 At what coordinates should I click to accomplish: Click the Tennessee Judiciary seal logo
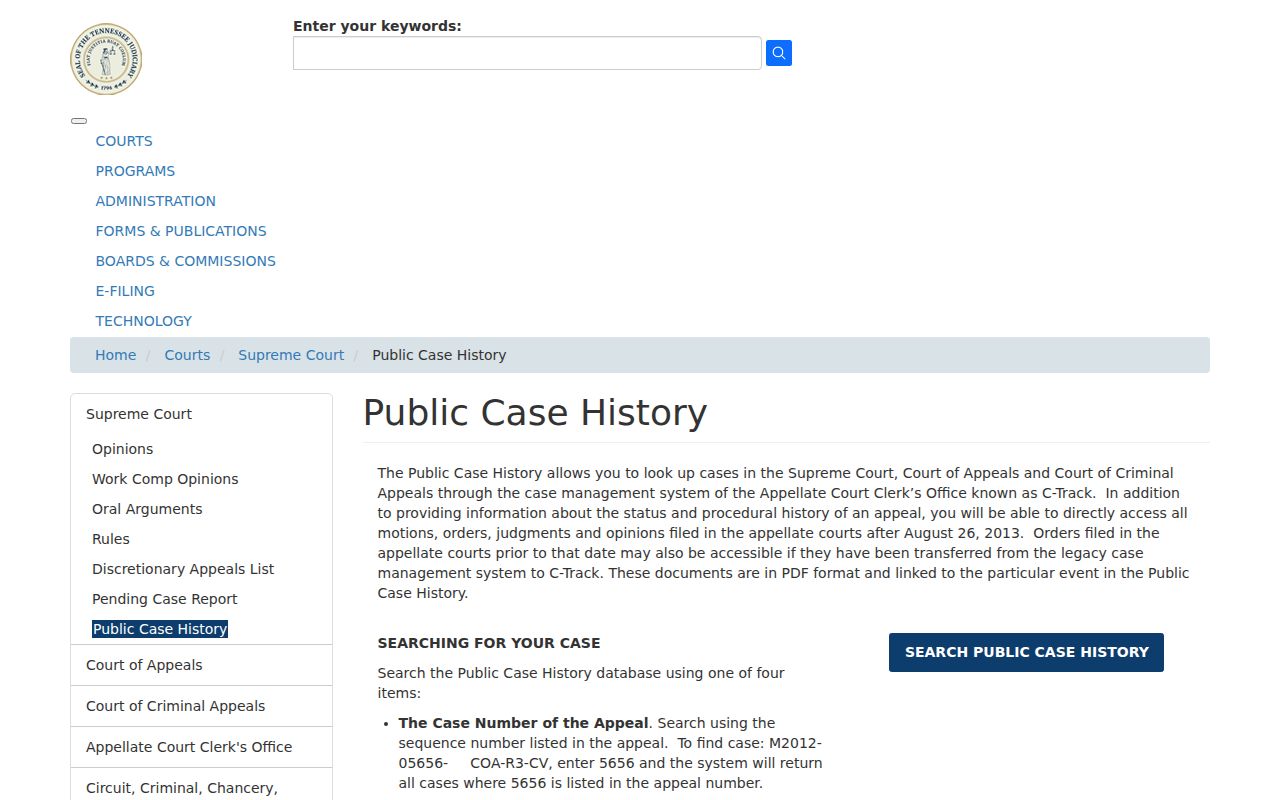[106, 60]
